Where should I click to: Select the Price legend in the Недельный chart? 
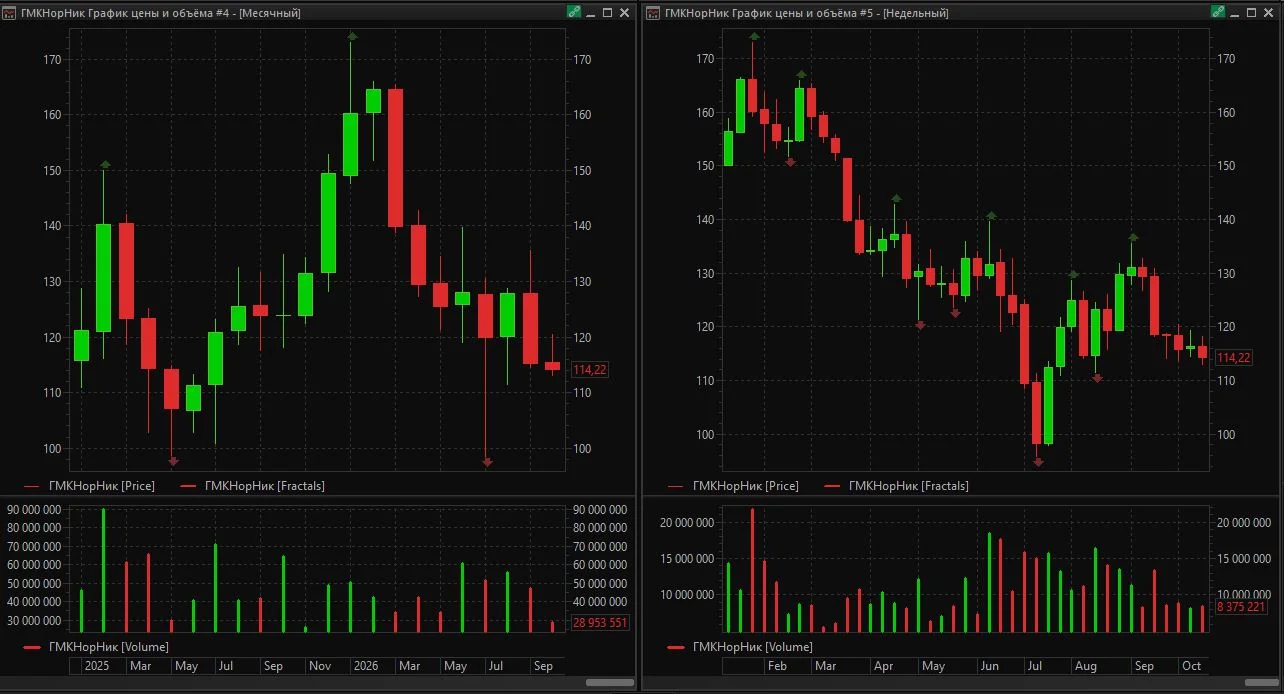(732, 486)
